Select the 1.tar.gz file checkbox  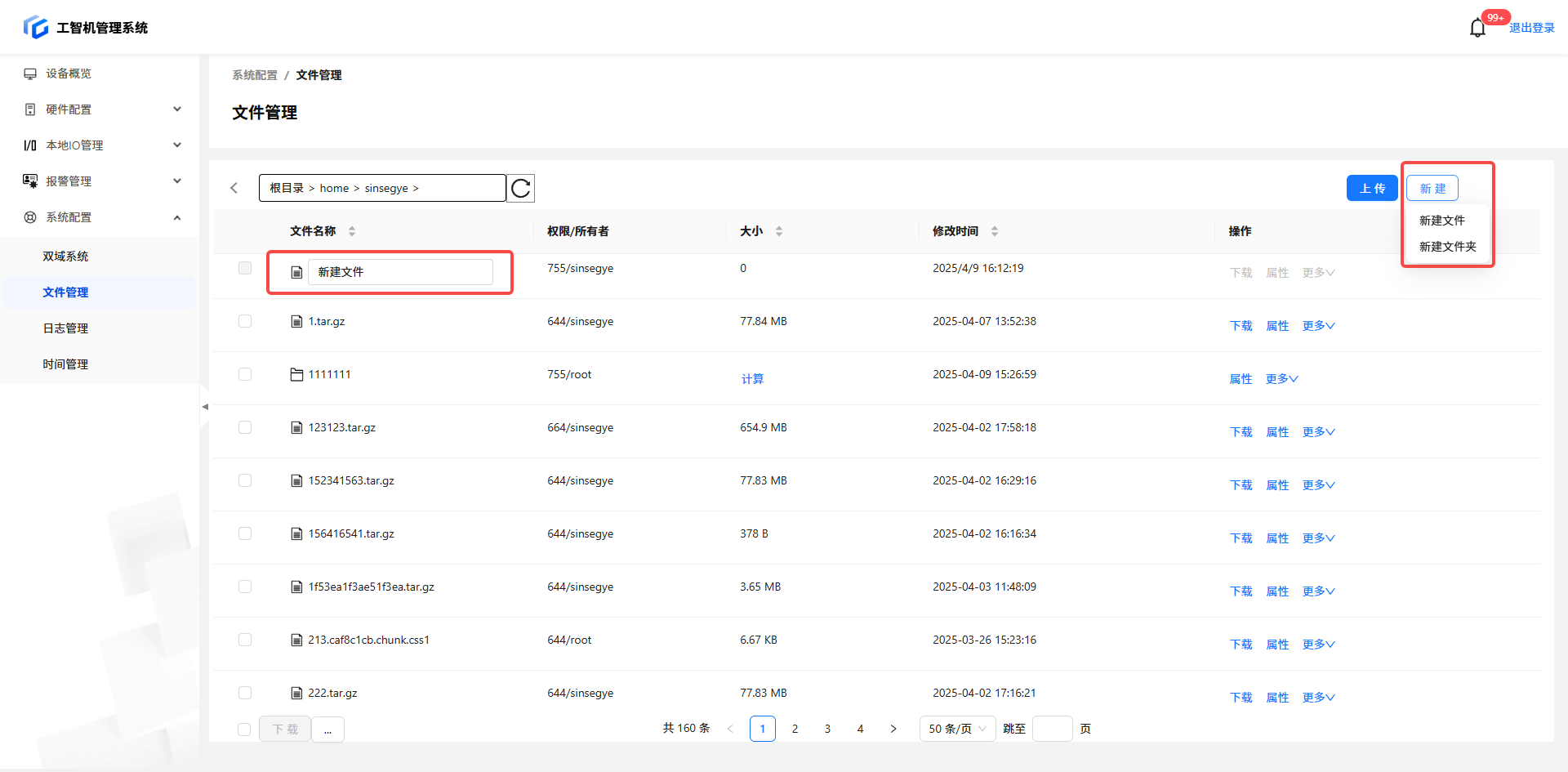245,322
